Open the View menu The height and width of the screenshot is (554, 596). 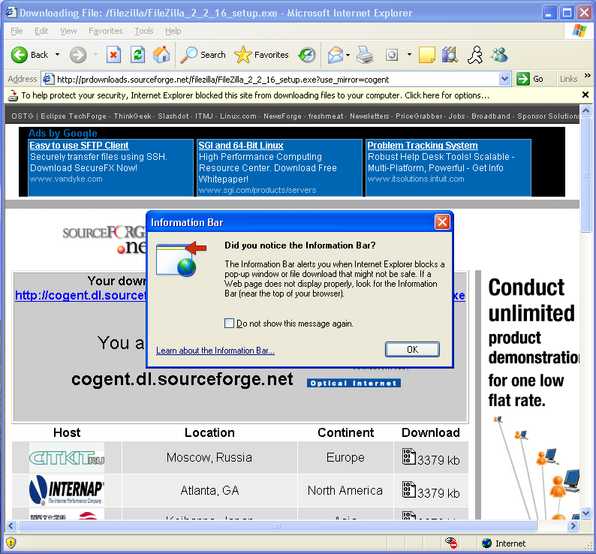68,31
